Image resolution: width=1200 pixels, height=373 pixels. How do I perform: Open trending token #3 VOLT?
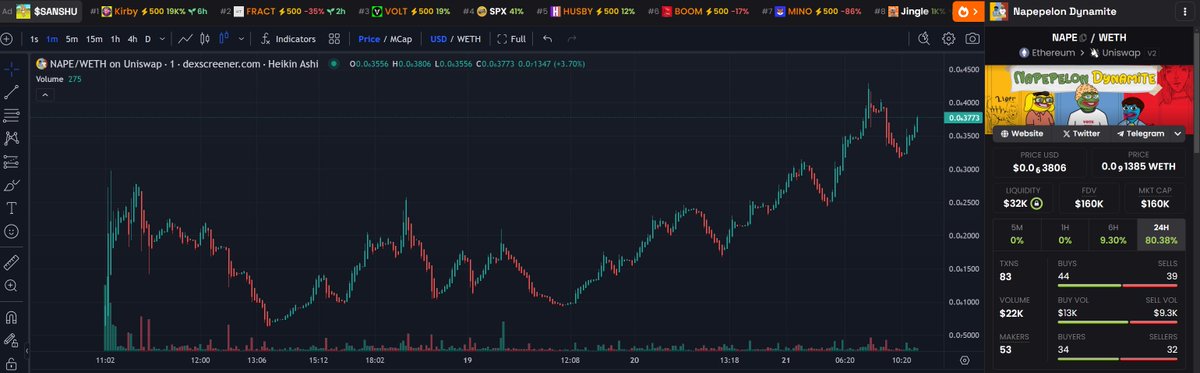pos(404,11)
